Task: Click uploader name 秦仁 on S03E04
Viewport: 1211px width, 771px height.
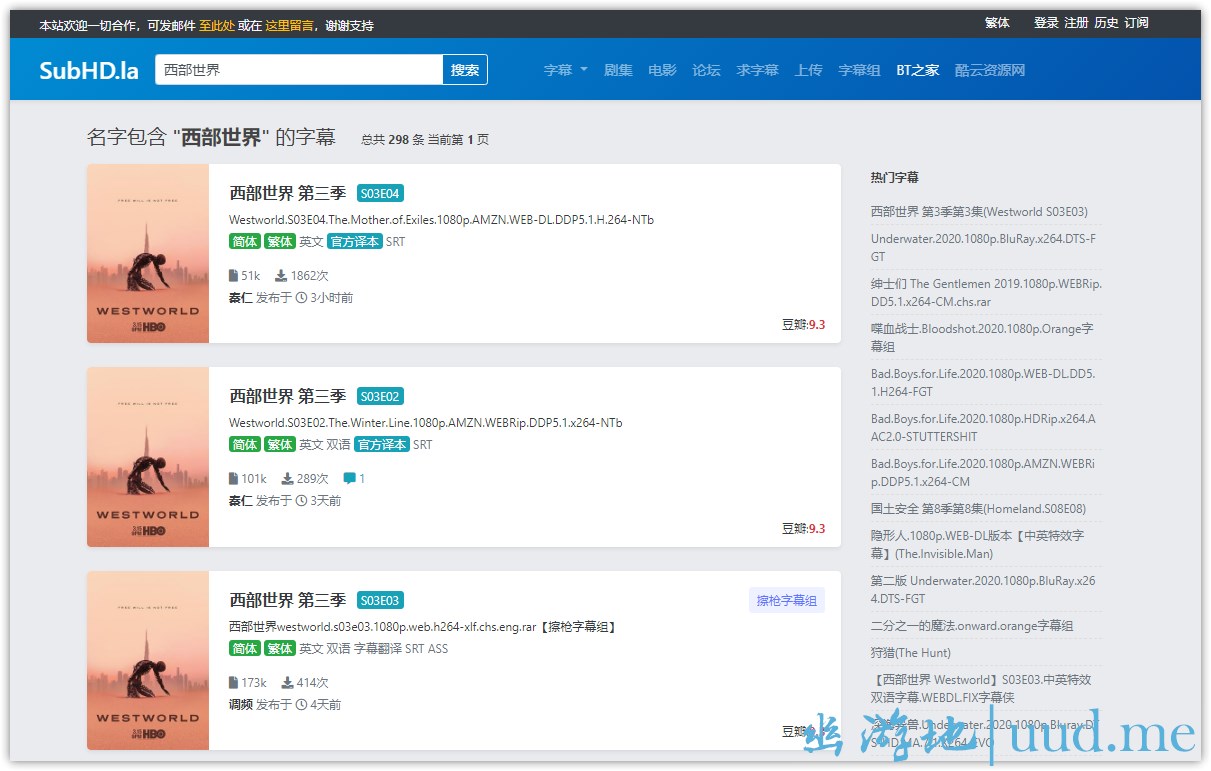Action: coord(240,298)
